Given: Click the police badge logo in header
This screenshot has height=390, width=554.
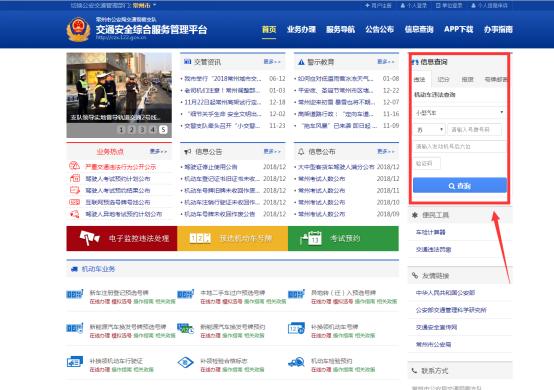Looking at the screenshot, I should tap(78, 30).
